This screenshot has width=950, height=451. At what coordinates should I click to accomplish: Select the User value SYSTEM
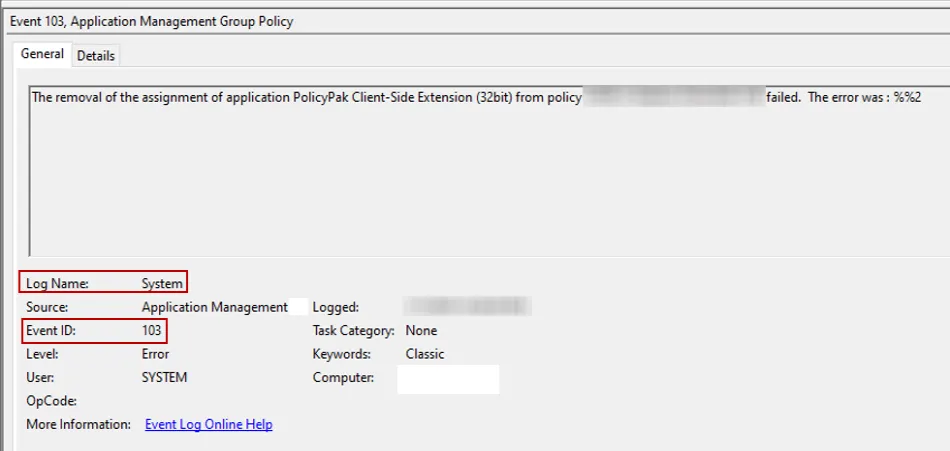(x=164, y=377)
